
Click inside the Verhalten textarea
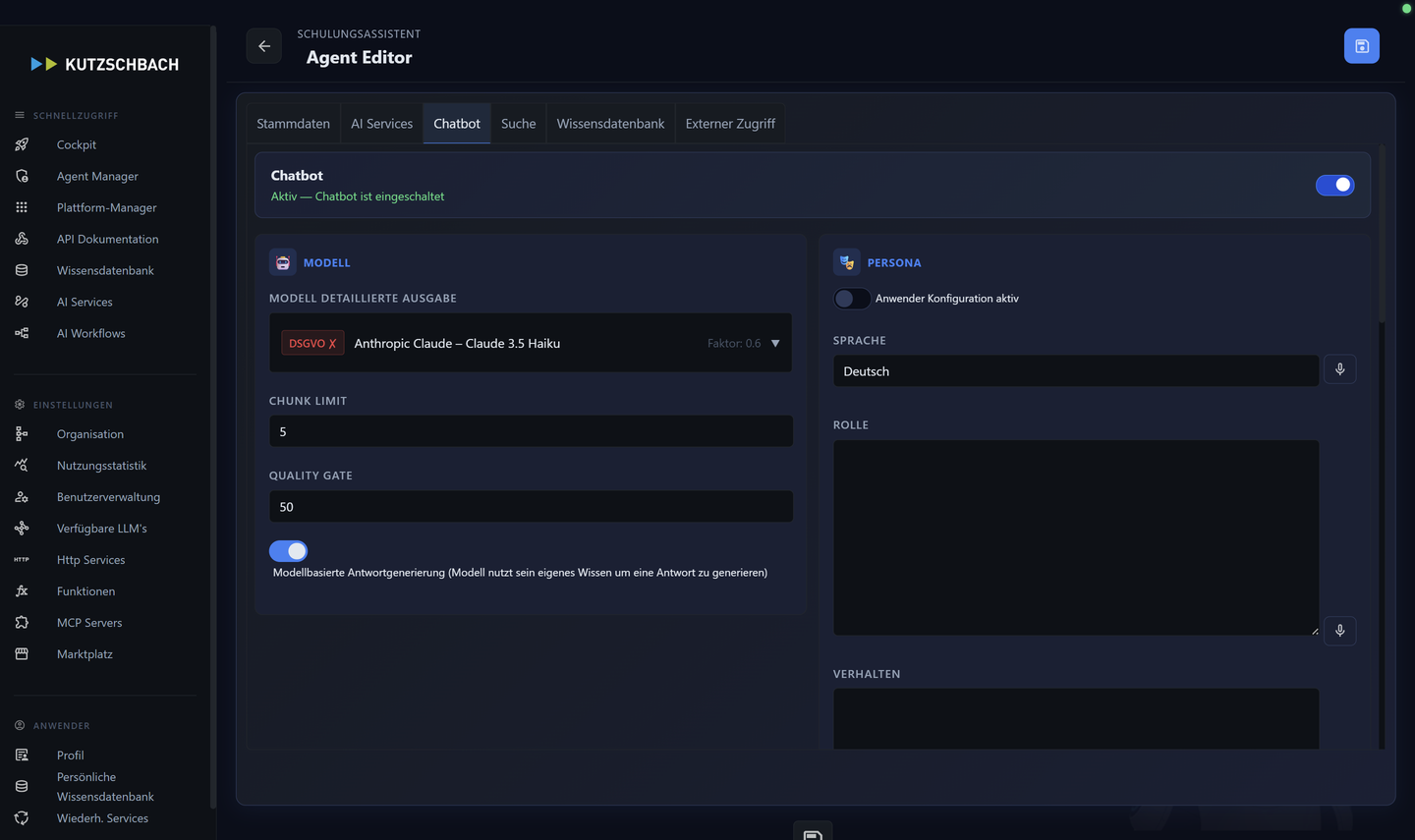[x=1076, y=719]
